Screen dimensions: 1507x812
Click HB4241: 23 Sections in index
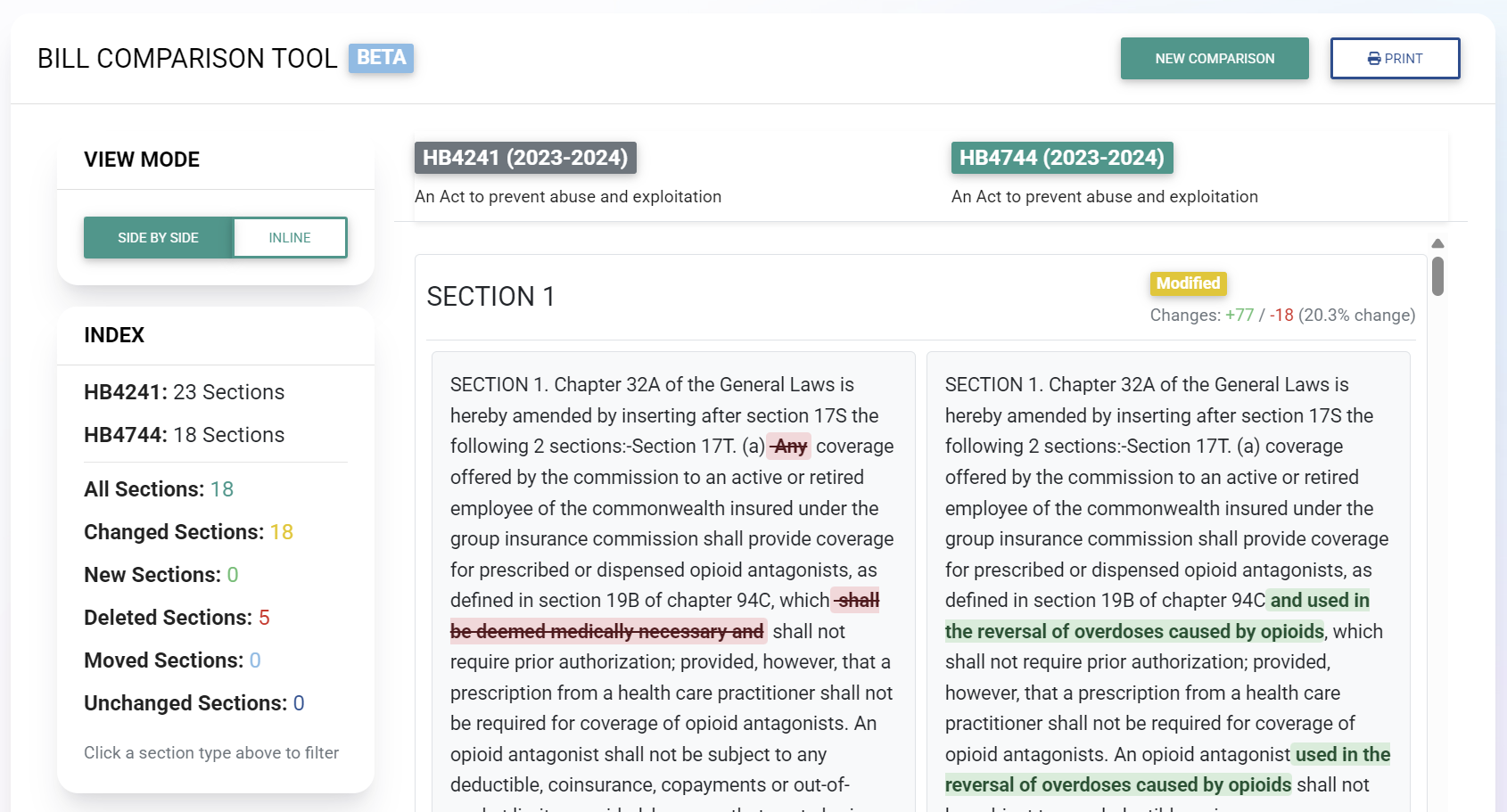184,392
